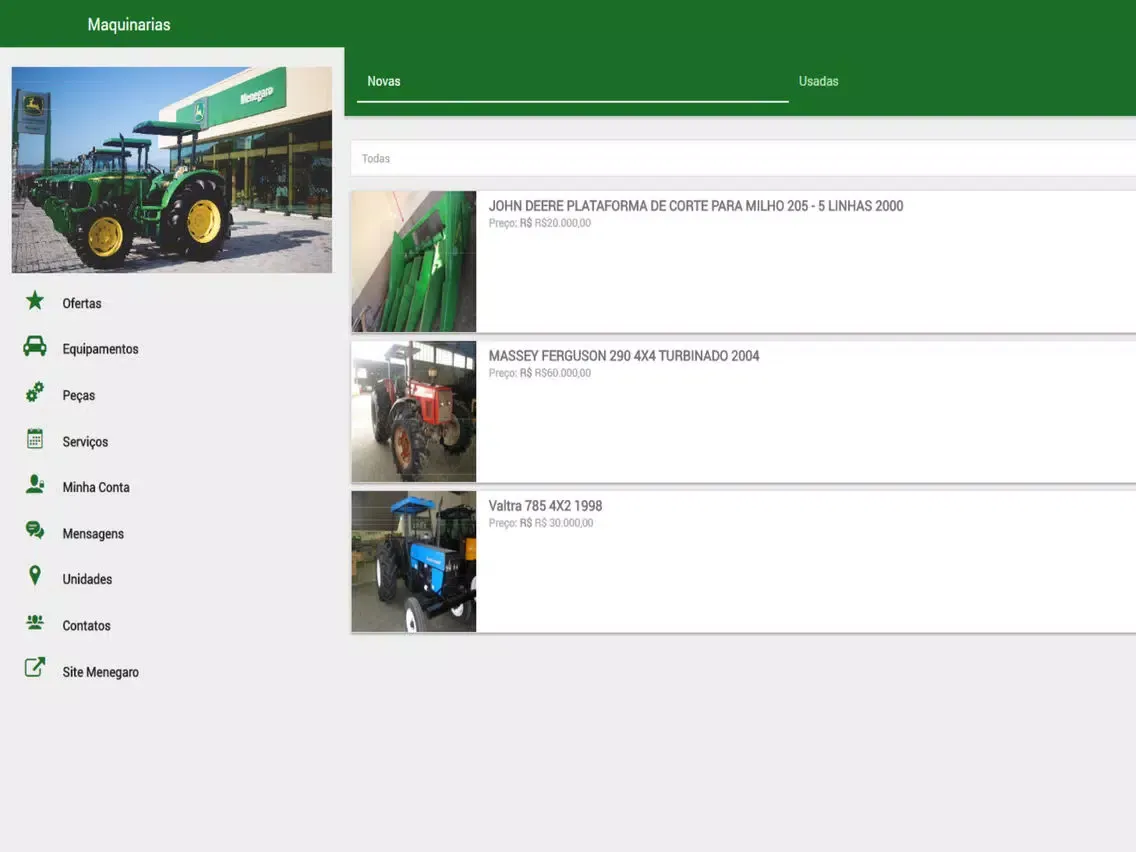The width and height of the screenshot is (1136, 852).
Task: Click the R$20.000,00 price text
Action: pyautogui.click(x=563, y=223)
